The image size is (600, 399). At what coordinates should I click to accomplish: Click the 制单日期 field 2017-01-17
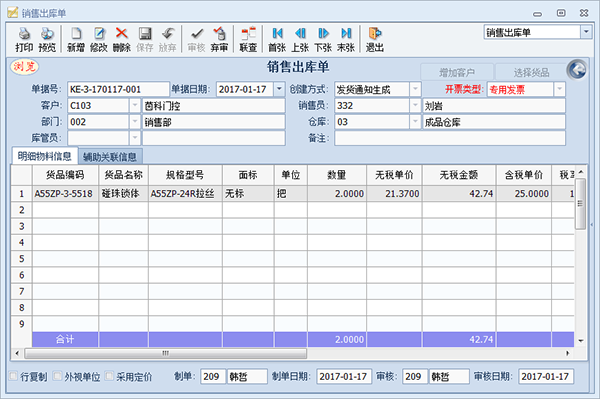(x=343, y=376)
